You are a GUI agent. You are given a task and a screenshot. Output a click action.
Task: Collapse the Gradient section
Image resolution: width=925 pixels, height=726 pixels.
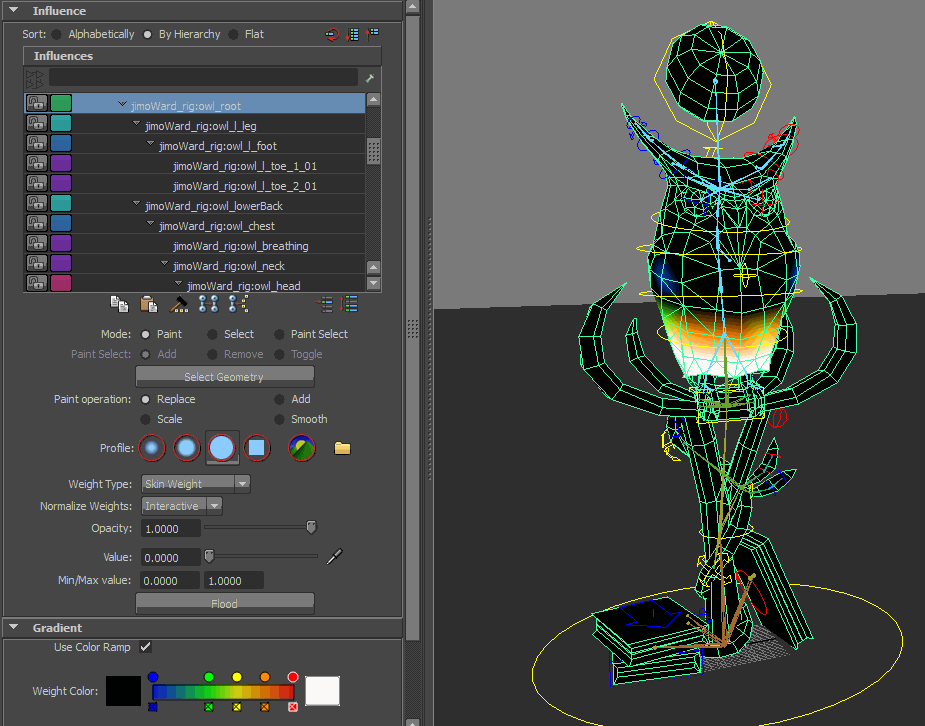(x=14, y=628)
